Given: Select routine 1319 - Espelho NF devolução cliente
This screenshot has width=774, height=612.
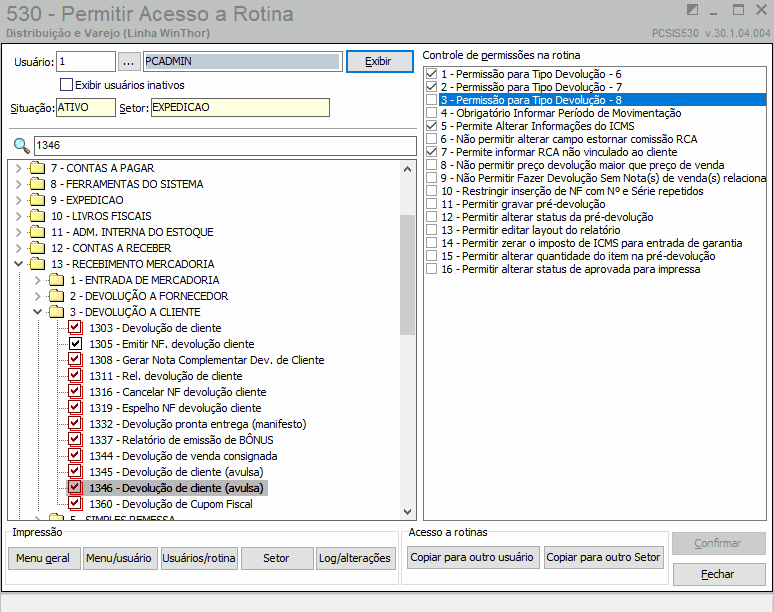Looking at the screenshot, I should (x=175, y=408).
